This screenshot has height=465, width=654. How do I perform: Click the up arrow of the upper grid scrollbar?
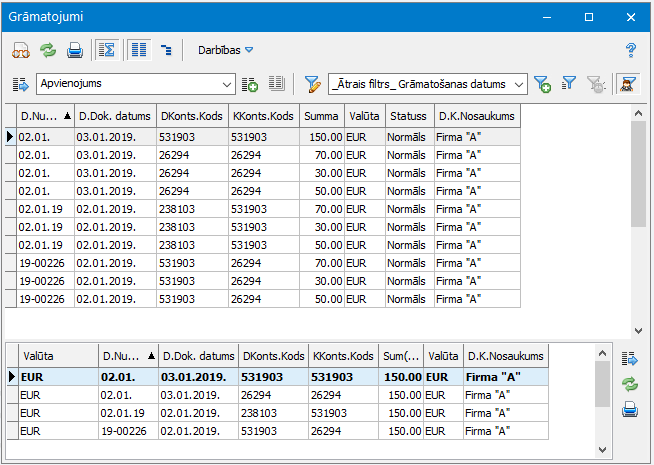pyautogui.click(x=638, y=113)
